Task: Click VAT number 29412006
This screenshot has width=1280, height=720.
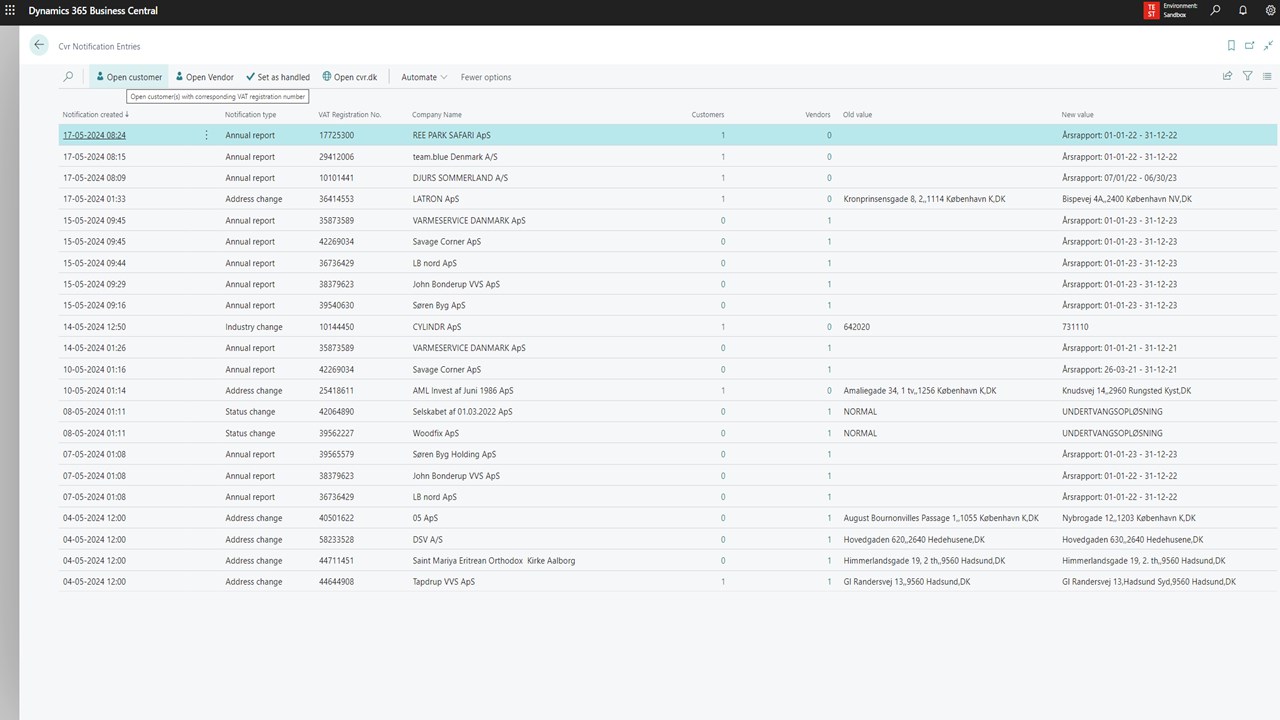Action: [x=336, y=157]
